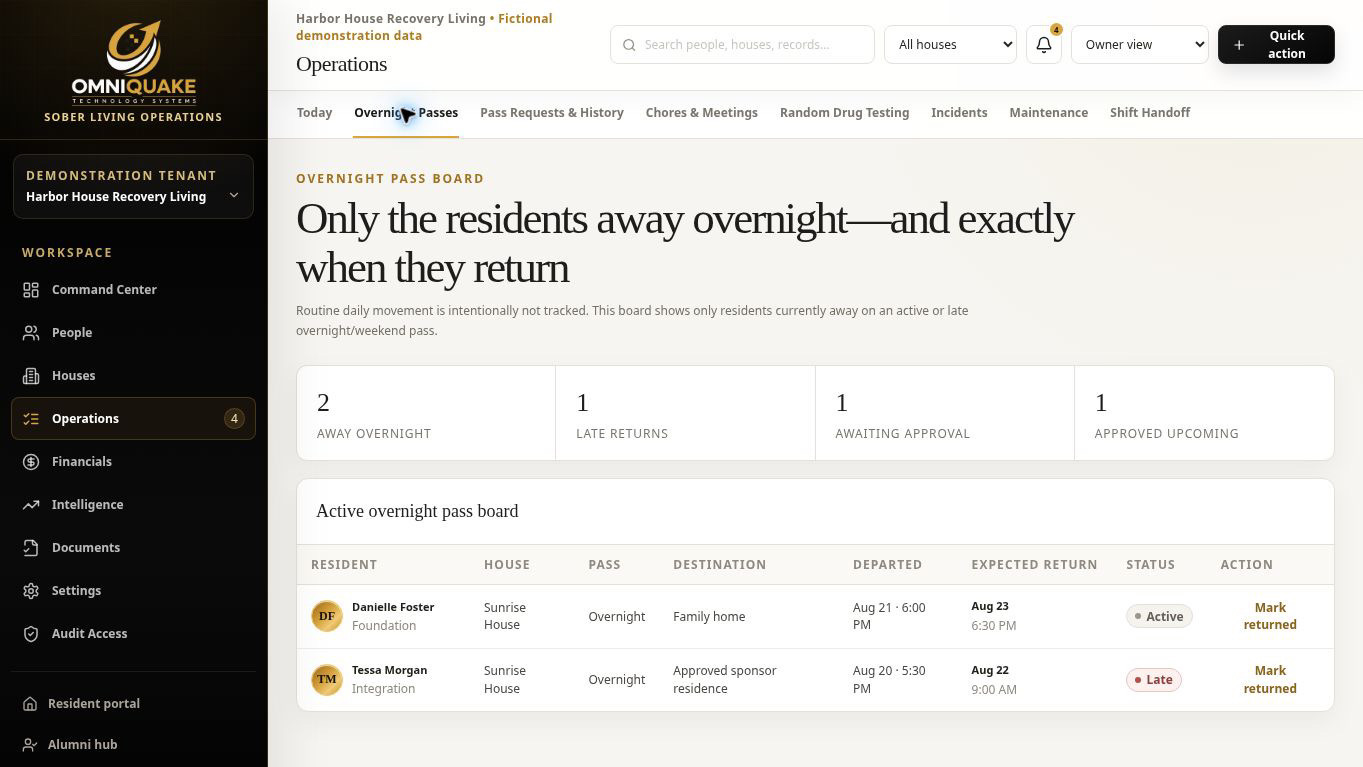Switch to the Today tab
The width and height of the screenshot is (1363, 767).
point(314,113)
